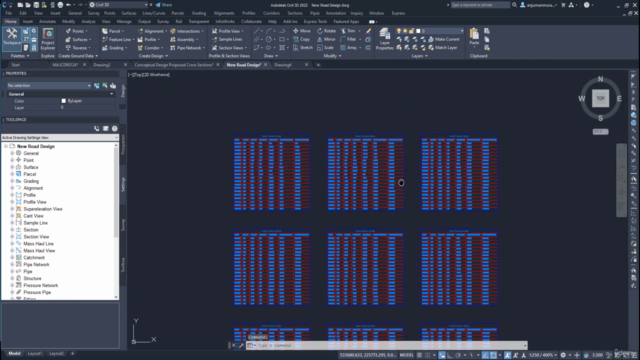The height and width of the screenshot is (360, 640).
Task: Click the Quick Select icon in Properties
Action: coord(113,85)
